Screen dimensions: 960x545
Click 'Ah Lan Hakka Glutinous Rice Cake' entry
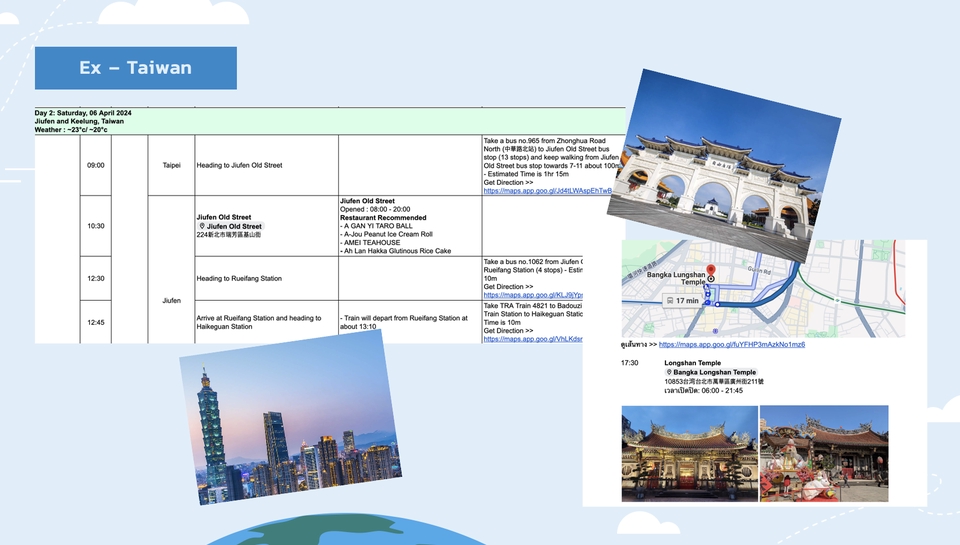[x=396, y=251]
